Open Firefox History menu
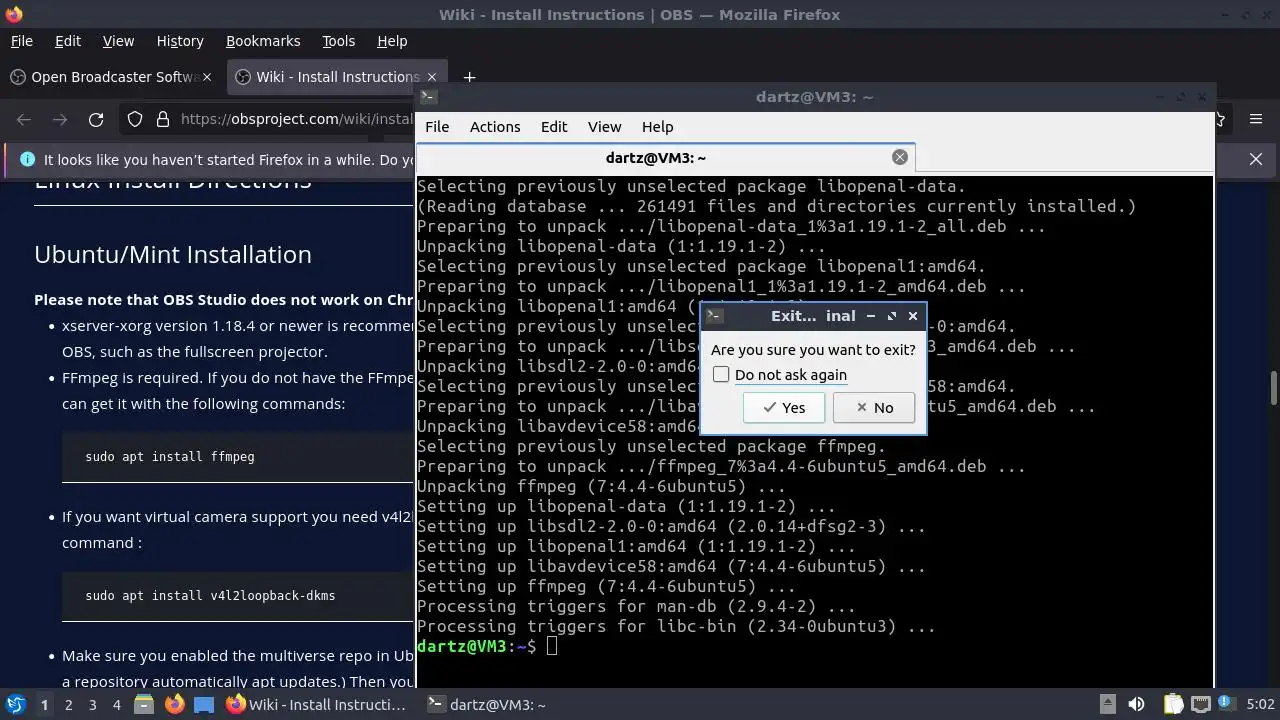Screen dimensions: 1280x720 pyautogui.click(x=180, y=41)
